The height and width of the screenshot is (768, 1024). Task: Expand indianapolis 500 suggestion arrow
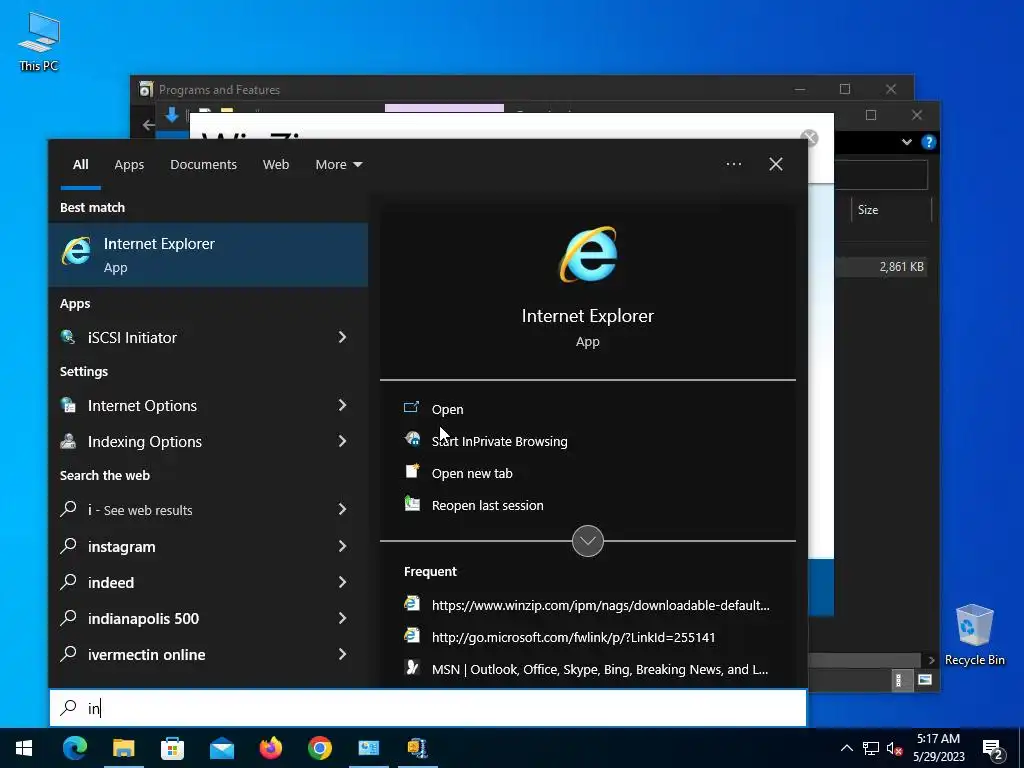tap(342, 618)
